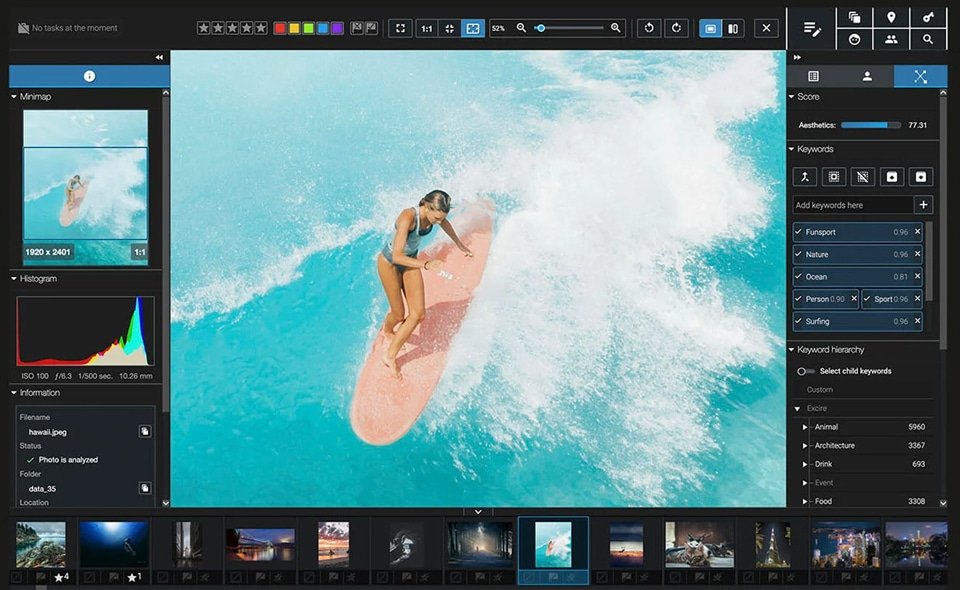The image size is (960, 590).
Task: Click the fourth keyword box-arrow icon
Action: pyautogui.click(x=891, y=177)
